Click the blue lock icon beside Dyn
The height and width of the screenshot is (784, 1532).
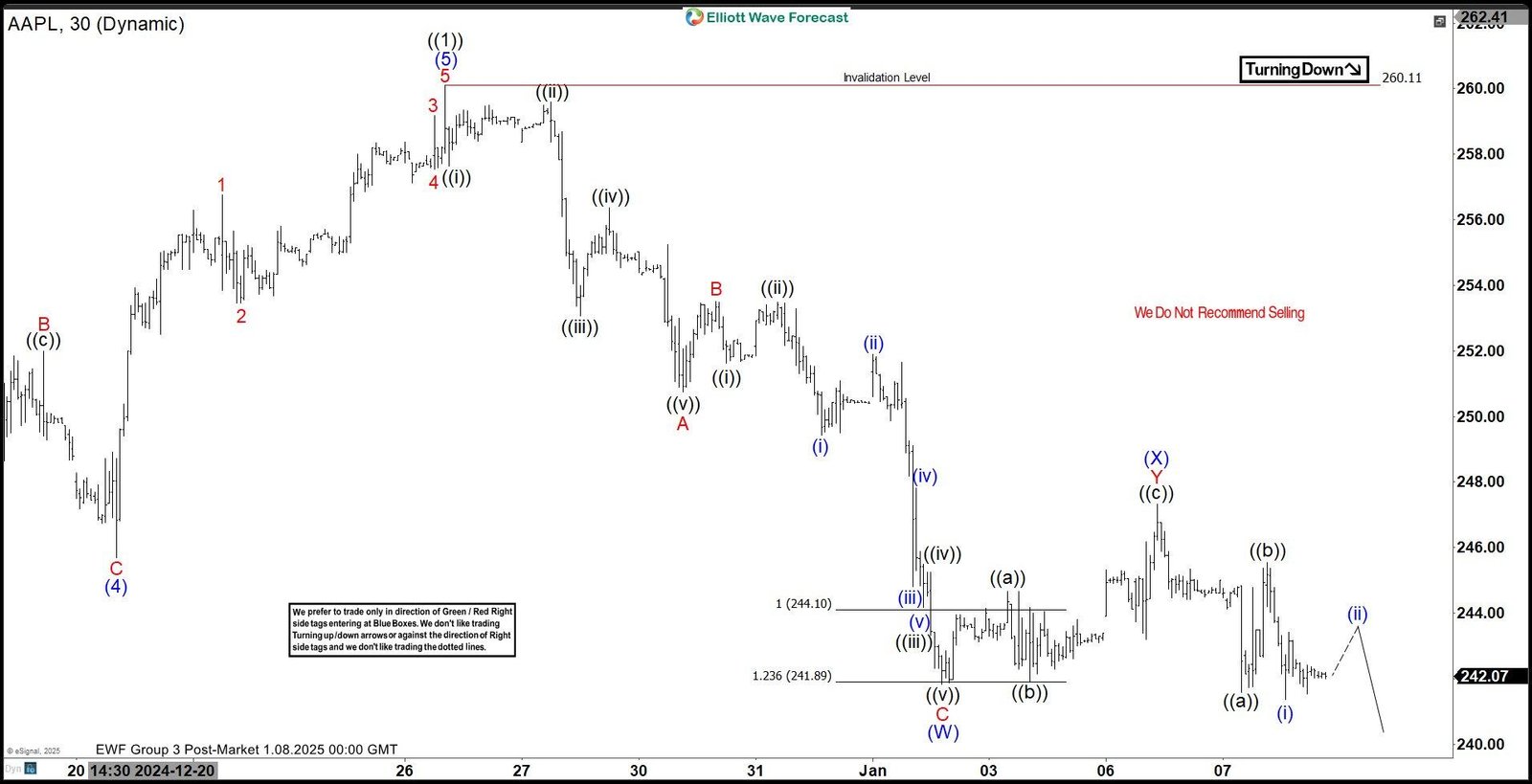[31, 768]
